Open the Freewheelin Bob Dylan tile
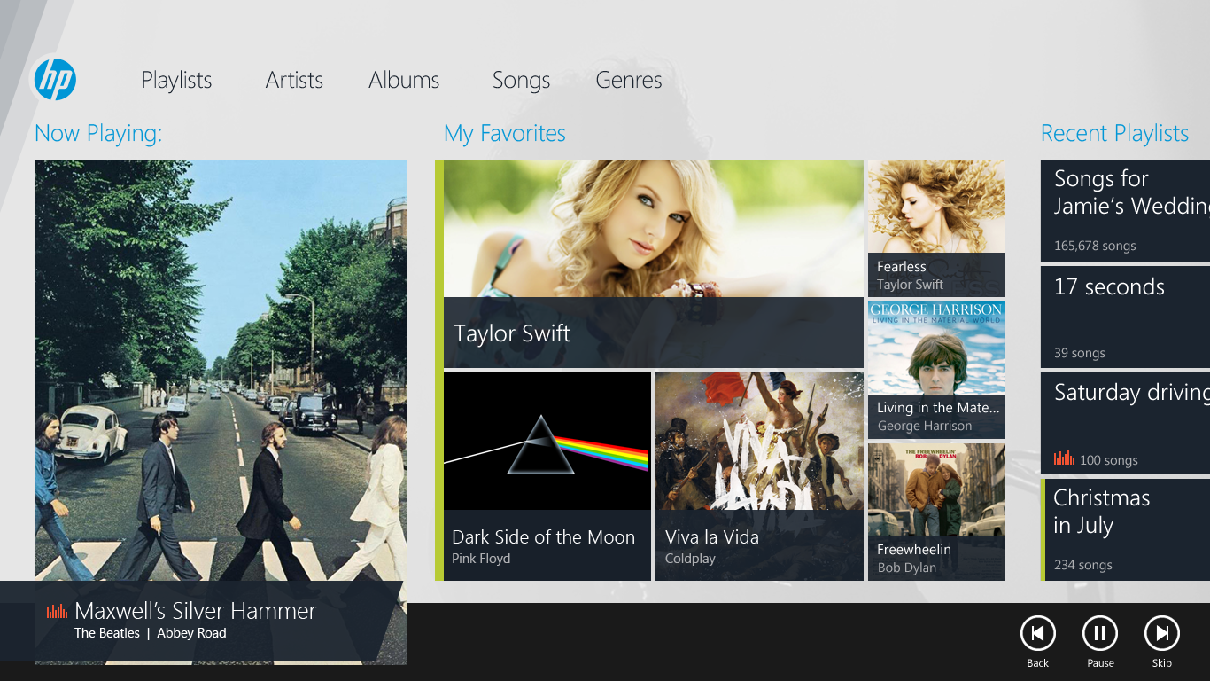Image resolution: width=1210 pixels, height=681 pixels. (936, 512)
